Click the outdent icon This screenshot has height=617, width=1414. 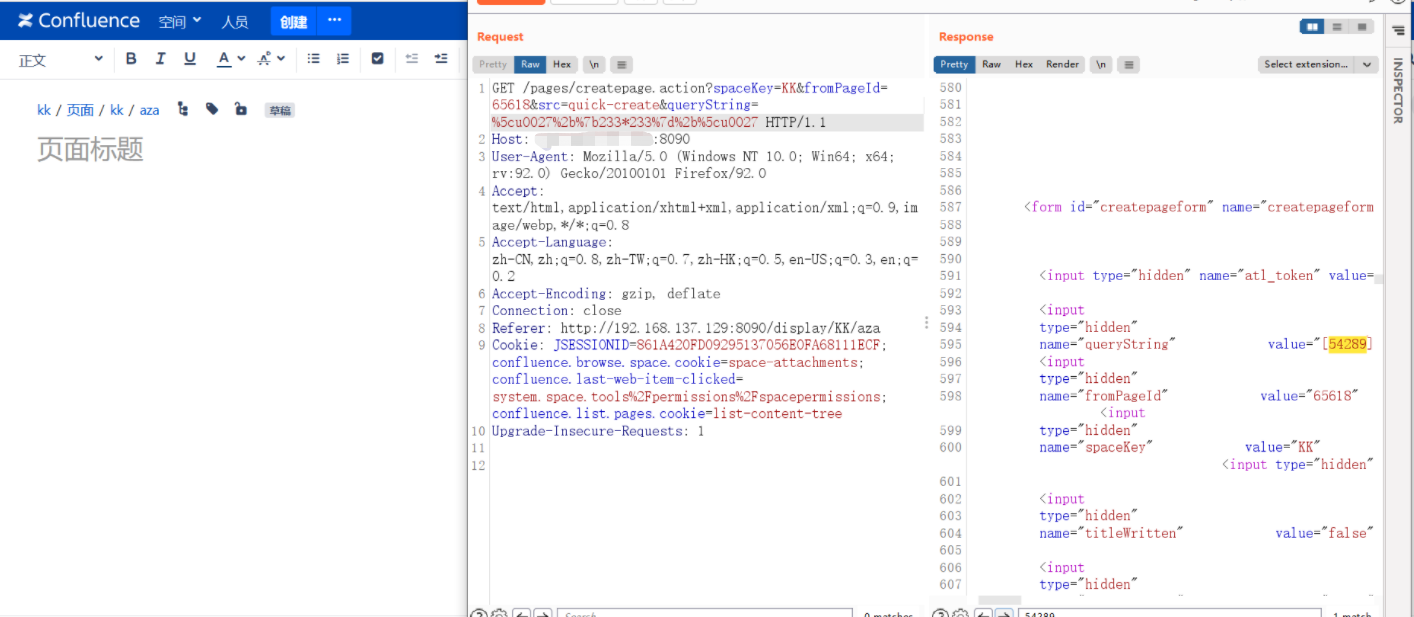(412, 59)
